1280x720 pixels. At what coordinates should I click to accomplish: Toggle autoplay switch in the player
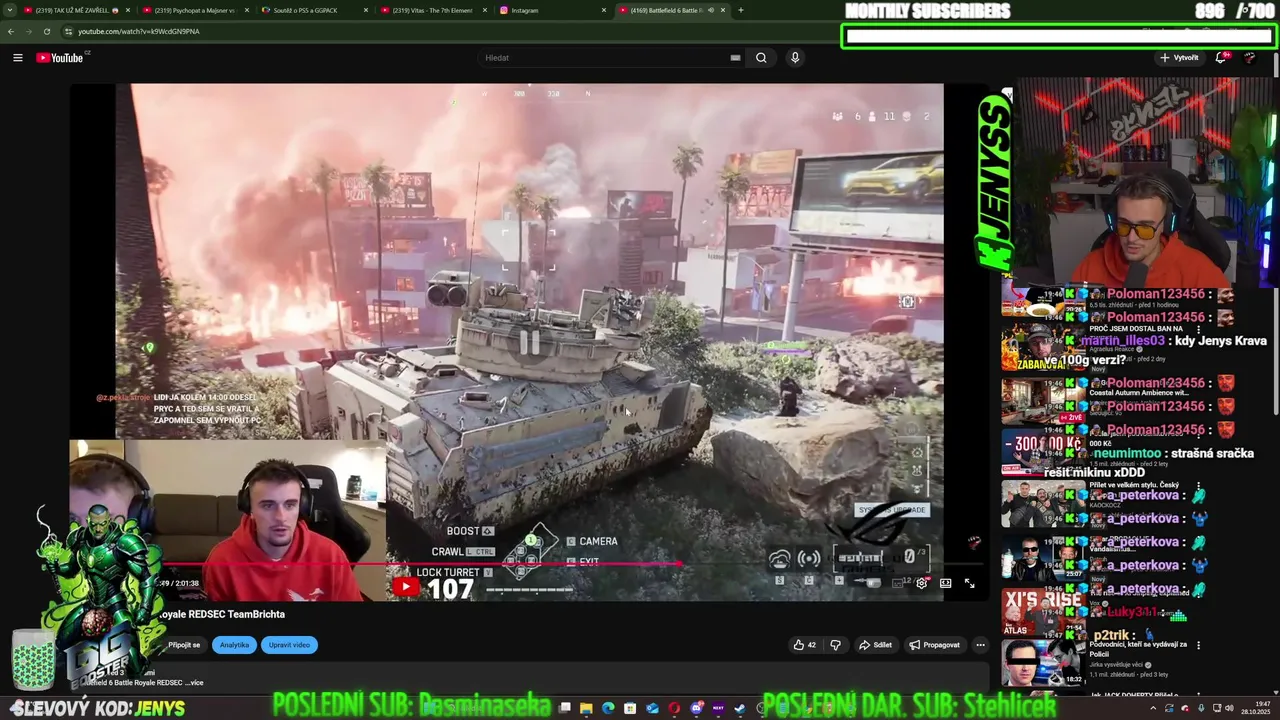click(873, 583)
